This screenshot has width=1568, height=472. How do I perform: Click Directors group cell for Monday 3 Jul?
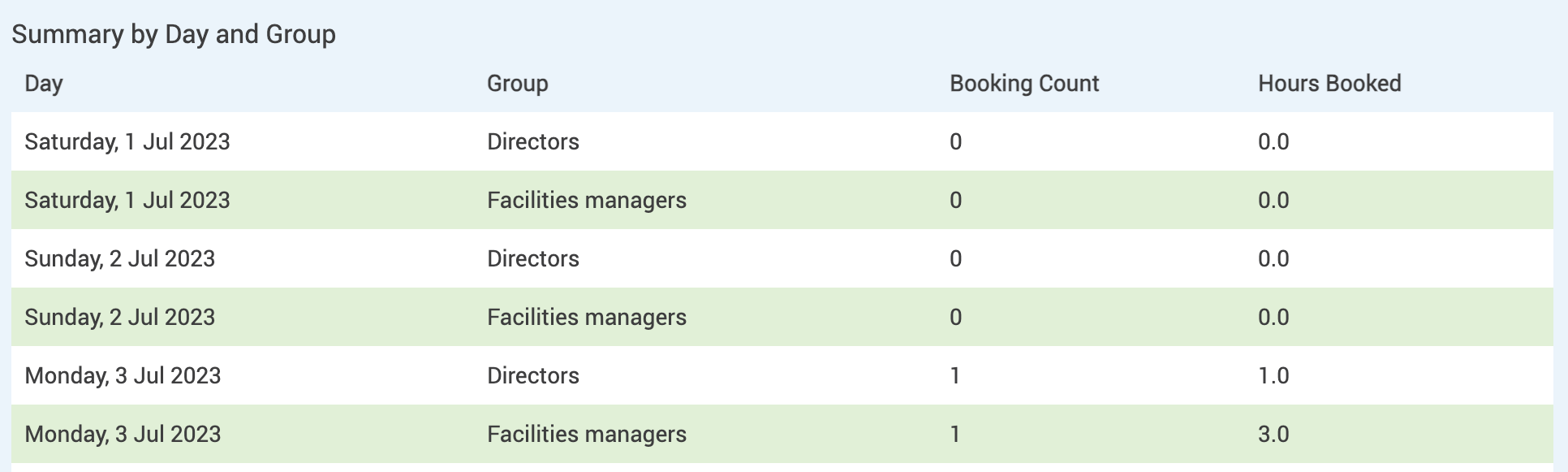532,376
